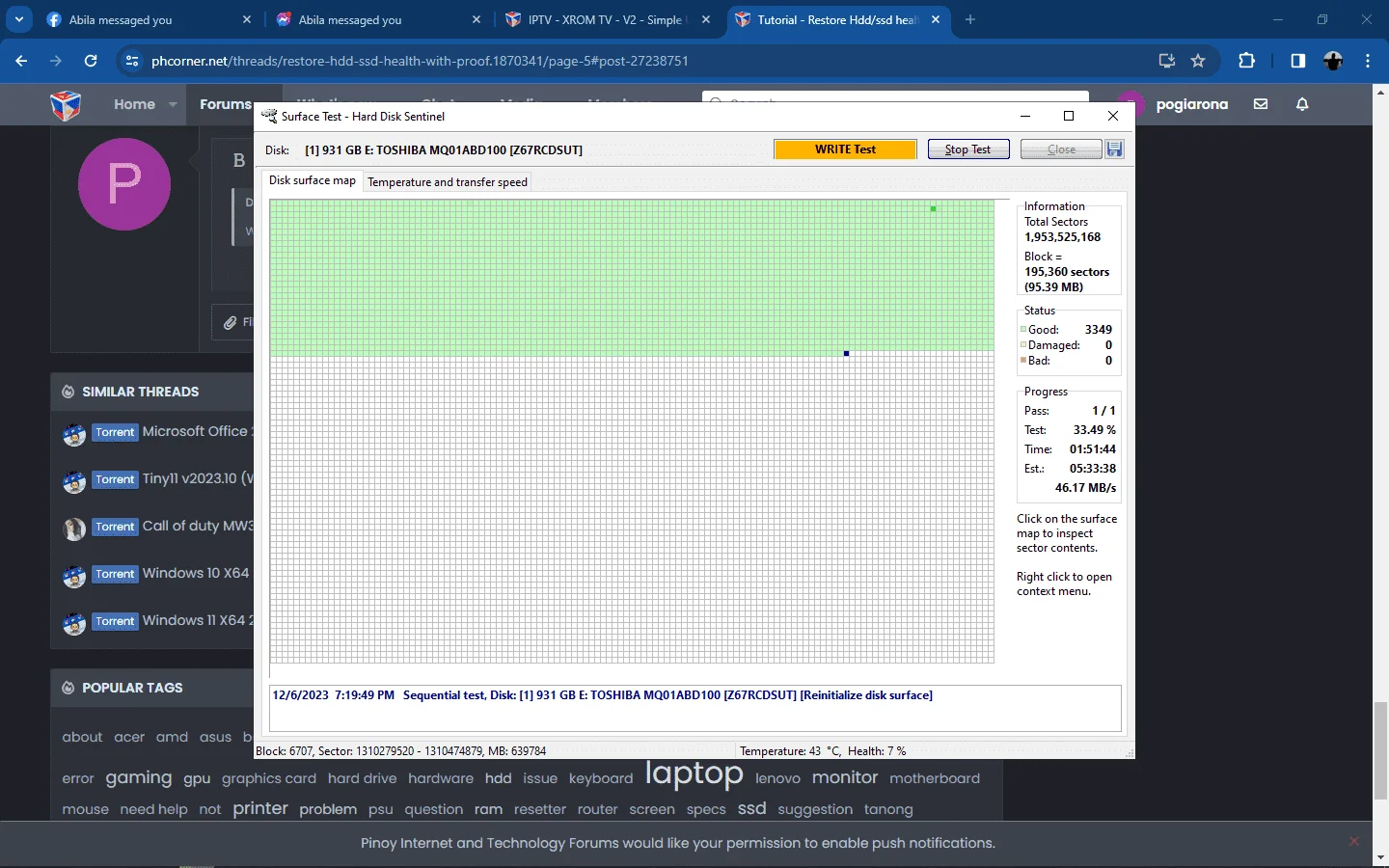Click the attach file paperclip button
1389x868 pixels.
point(232,322)
